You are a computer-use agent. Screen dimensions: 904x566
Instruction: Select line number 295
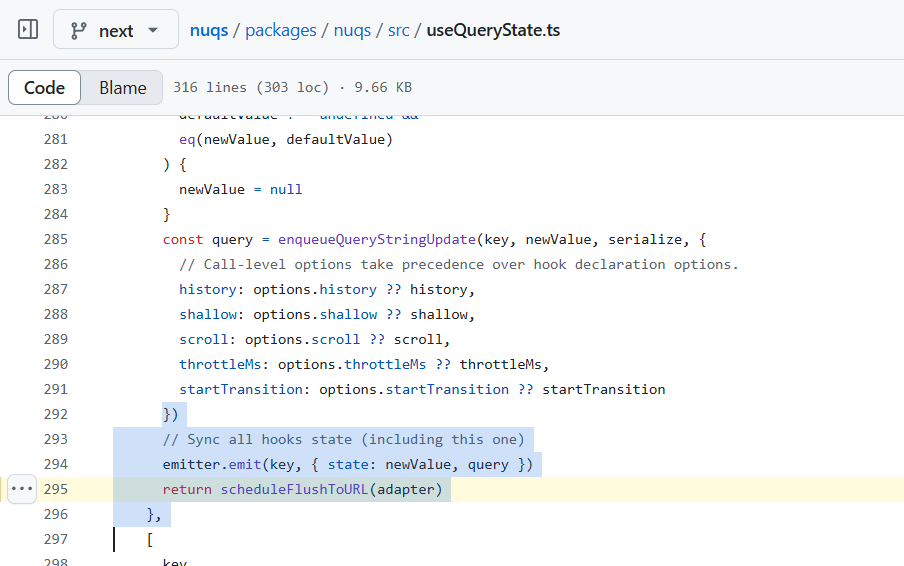(56, 489)
